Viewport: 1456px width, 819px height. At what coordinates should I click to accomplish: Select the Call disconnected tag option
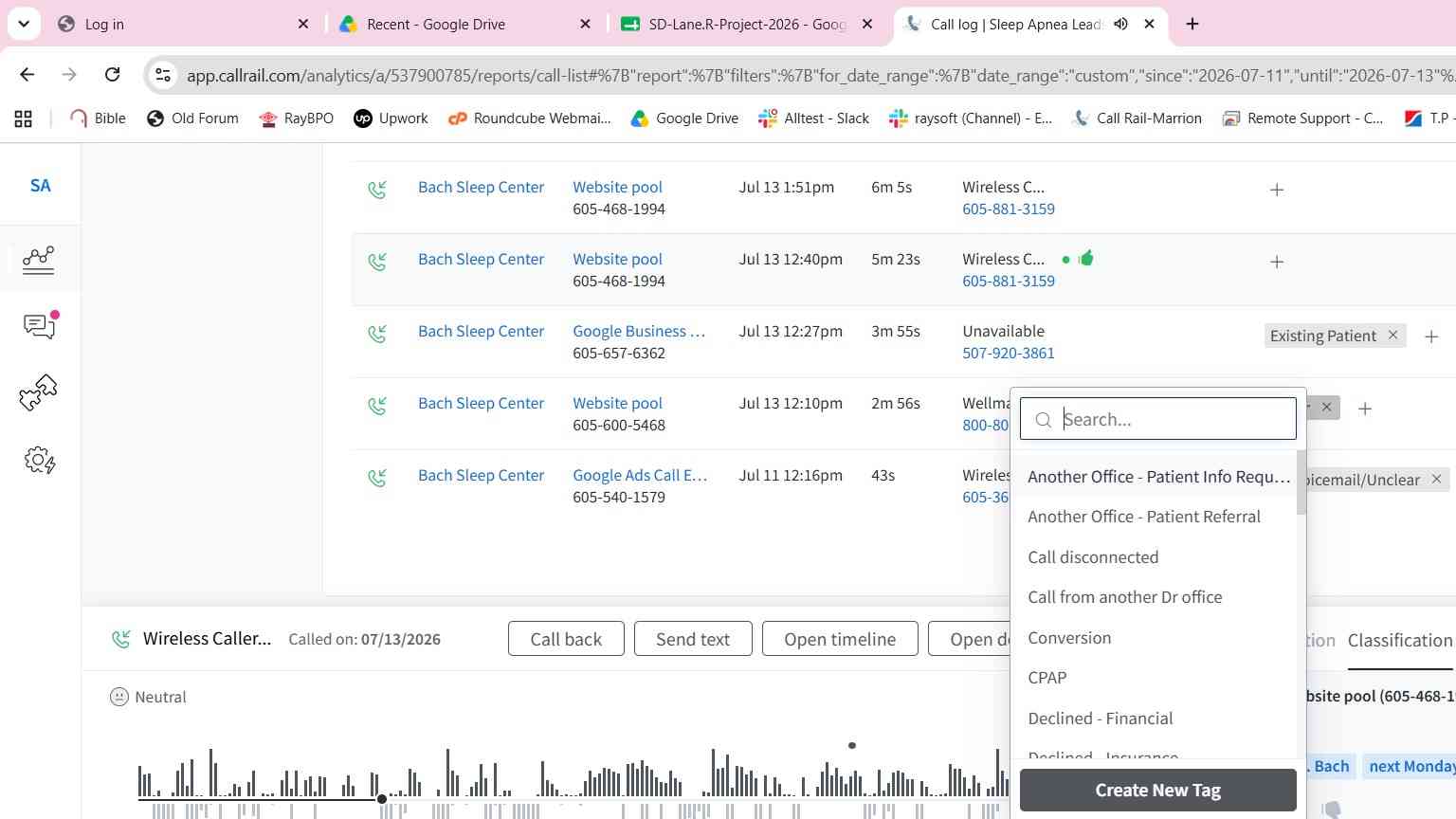tap(1093, 557)
